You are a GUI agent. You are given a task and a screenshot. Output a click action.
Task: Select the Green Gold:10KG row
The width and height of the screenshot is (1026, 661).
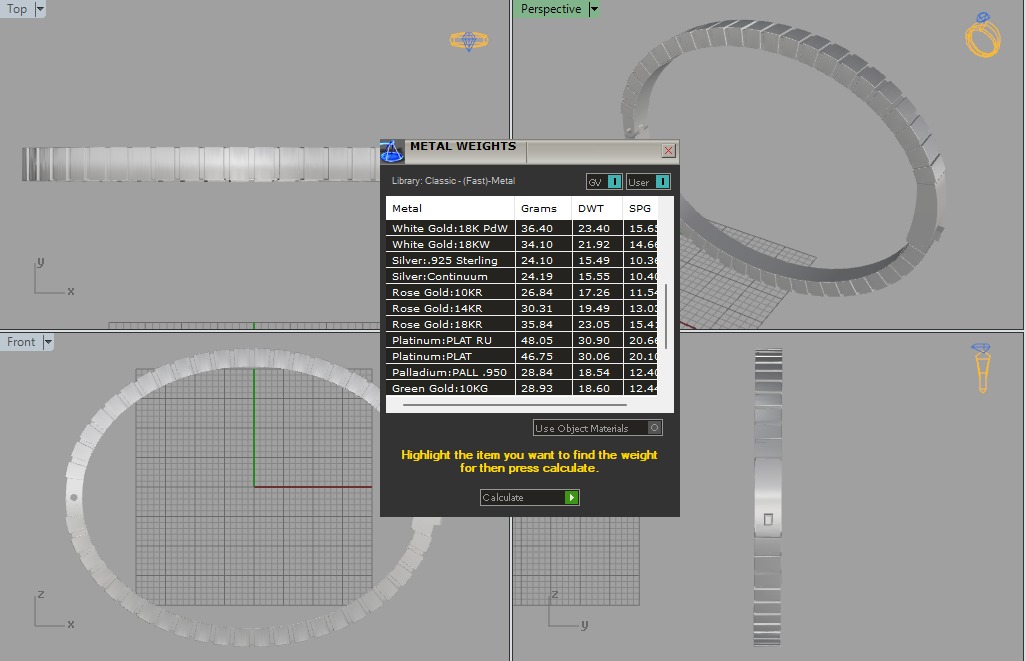point(522,388)
